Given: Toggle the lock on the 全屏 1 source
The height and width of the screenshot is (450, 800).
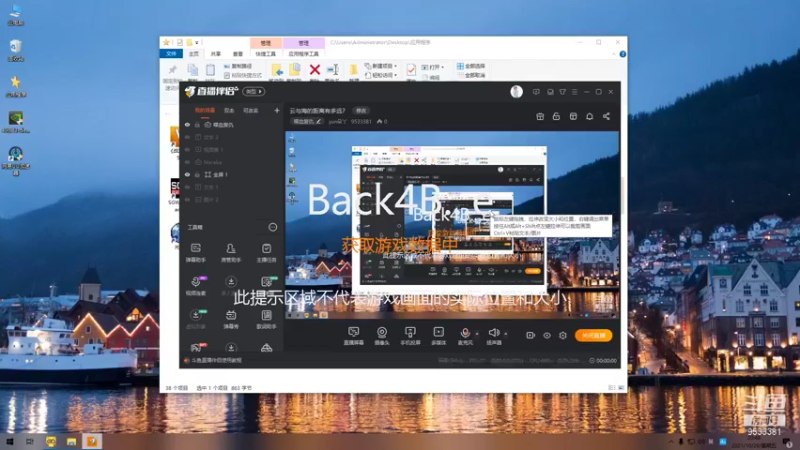Looking at the screenshot, I should tap(197, 174).
